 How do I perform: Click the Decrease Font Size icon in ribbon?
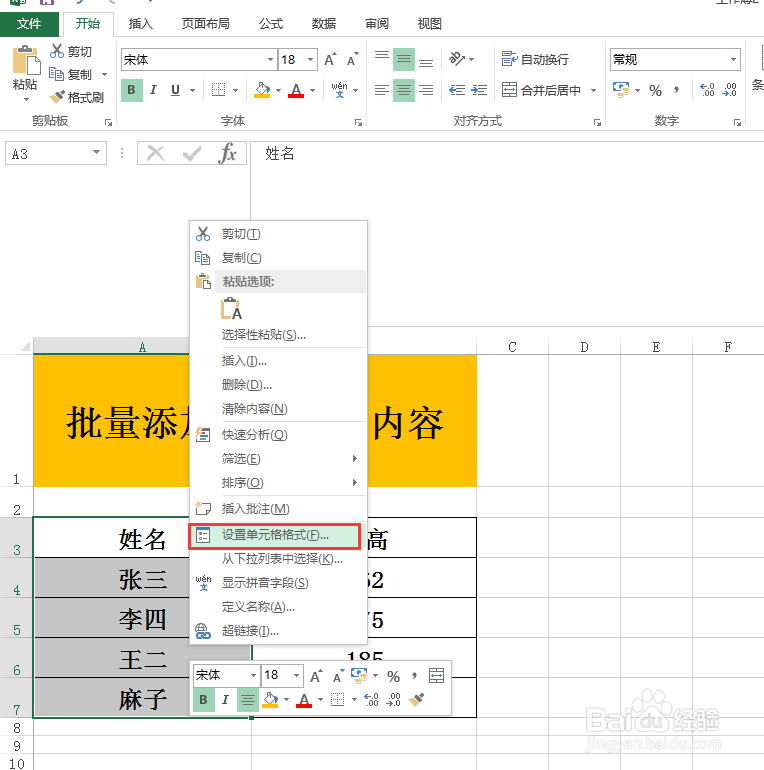pos(353,59)
